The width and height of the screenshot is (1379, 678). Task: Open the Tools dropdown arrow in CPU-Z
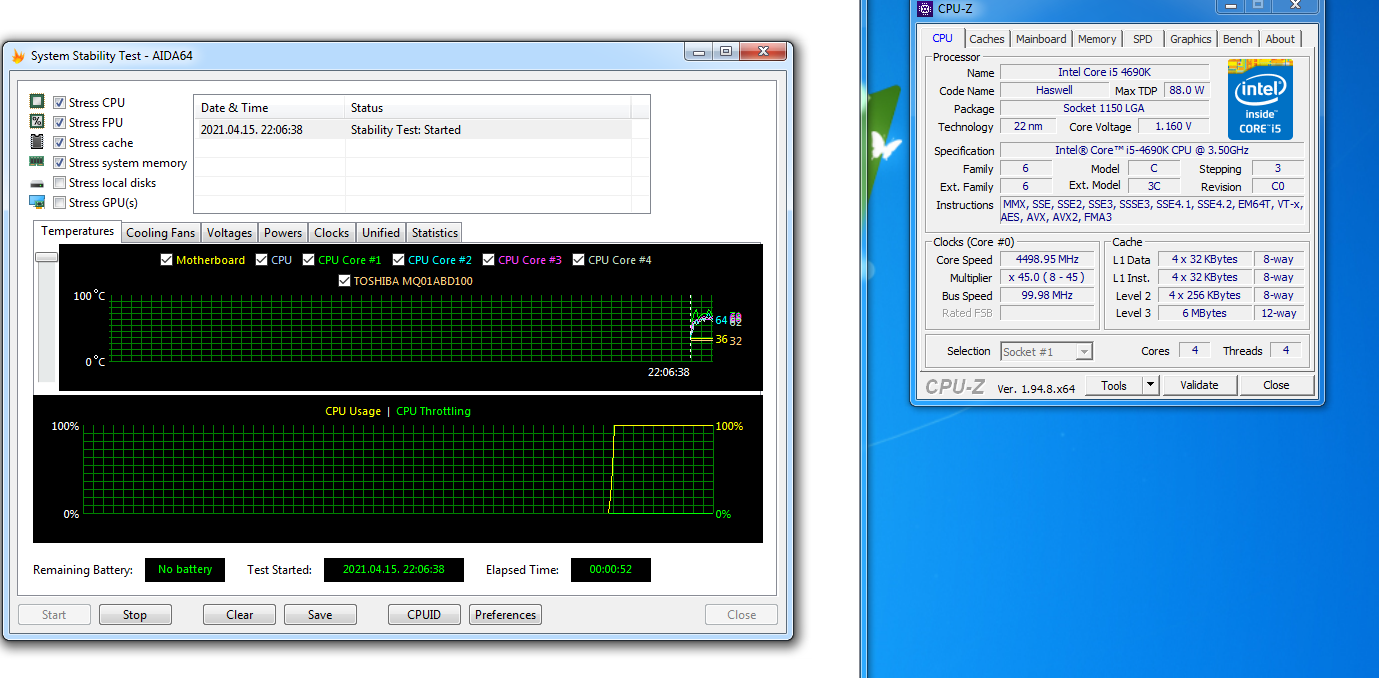(1150, 385)
